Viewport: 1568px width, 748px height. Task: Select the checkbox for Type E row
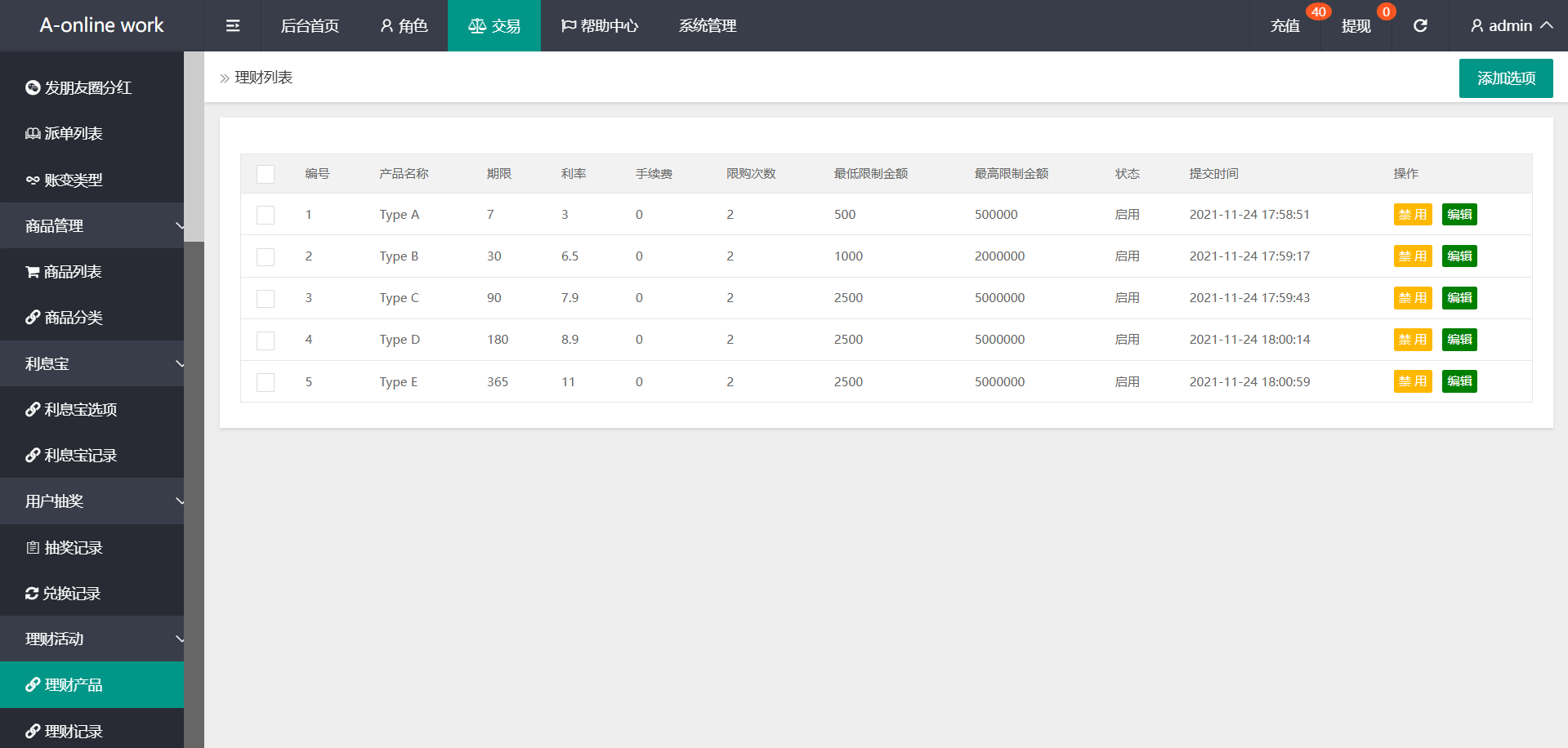pyautogui.click(x=266, y=382)
